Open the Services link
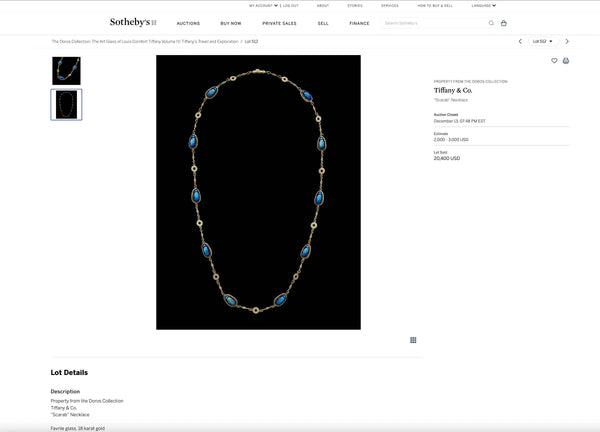This screenshot has width=600, height=432. coord(390,5)
